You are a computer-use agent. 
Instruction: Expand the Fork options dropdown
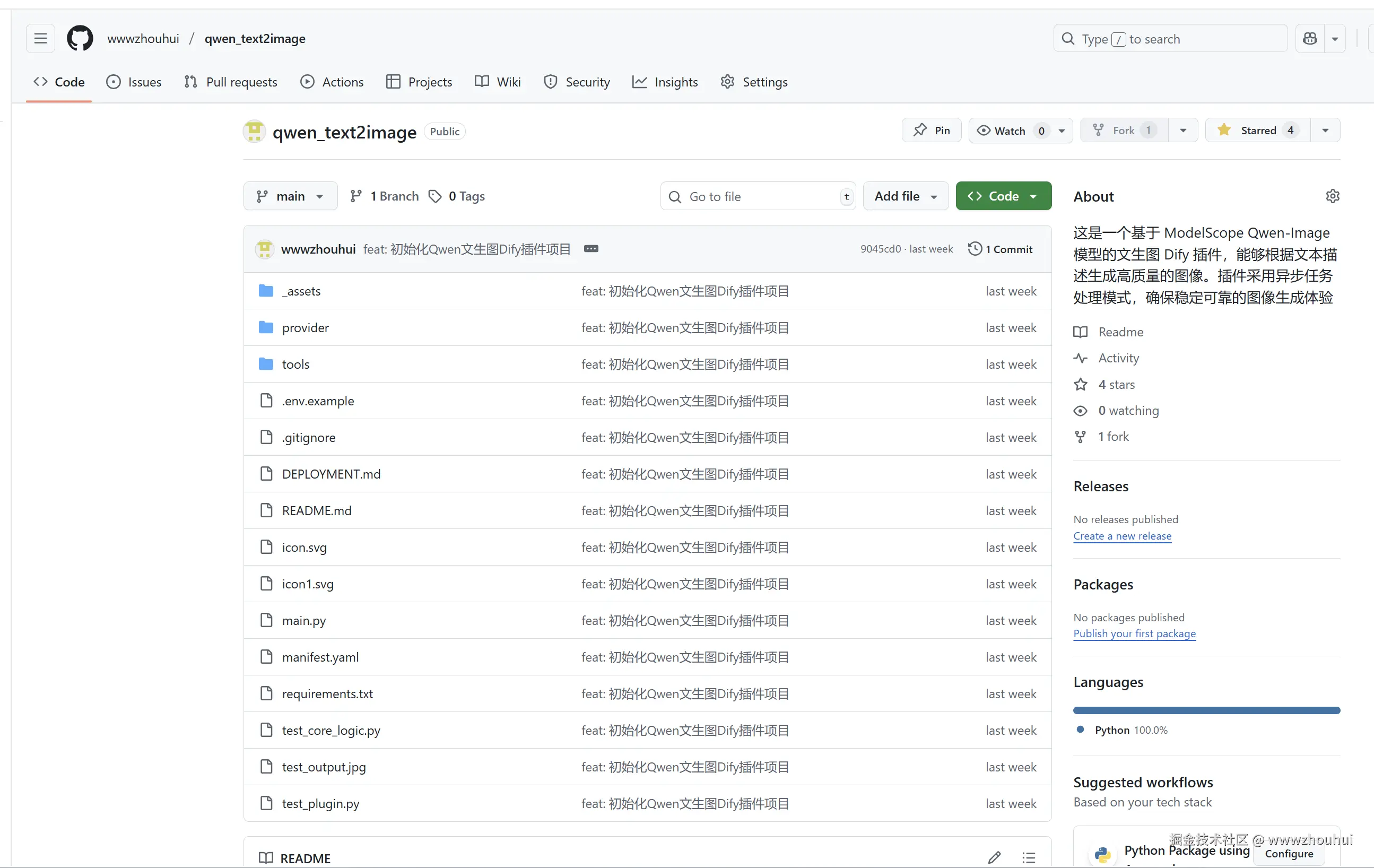[x=1184, y=131]
